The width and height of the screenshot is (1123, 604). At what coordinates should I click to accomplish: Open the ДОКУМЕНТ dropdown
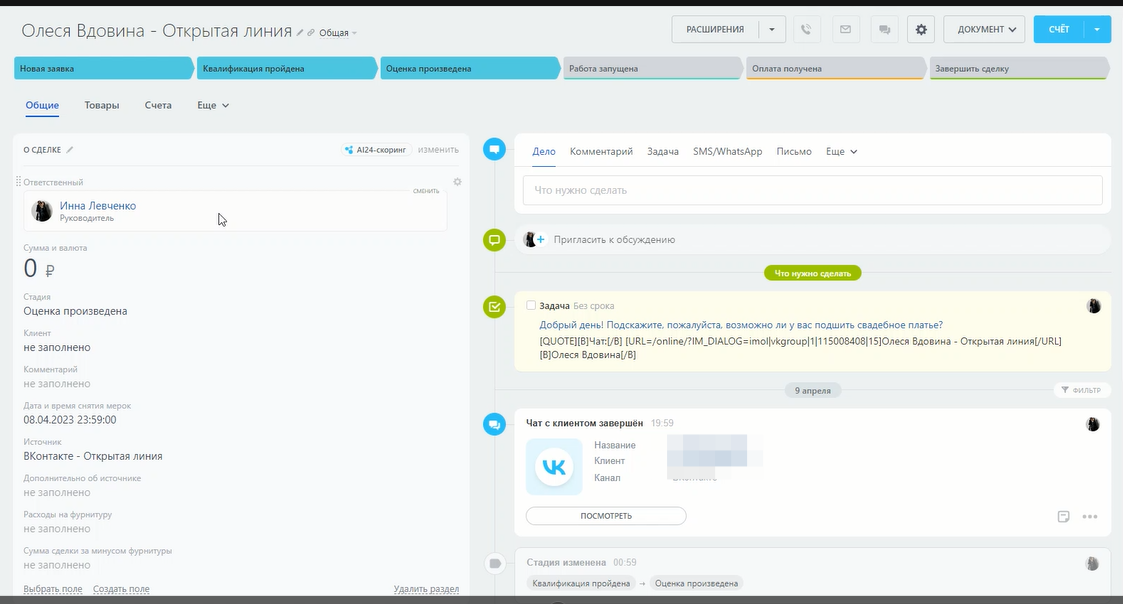984,30
